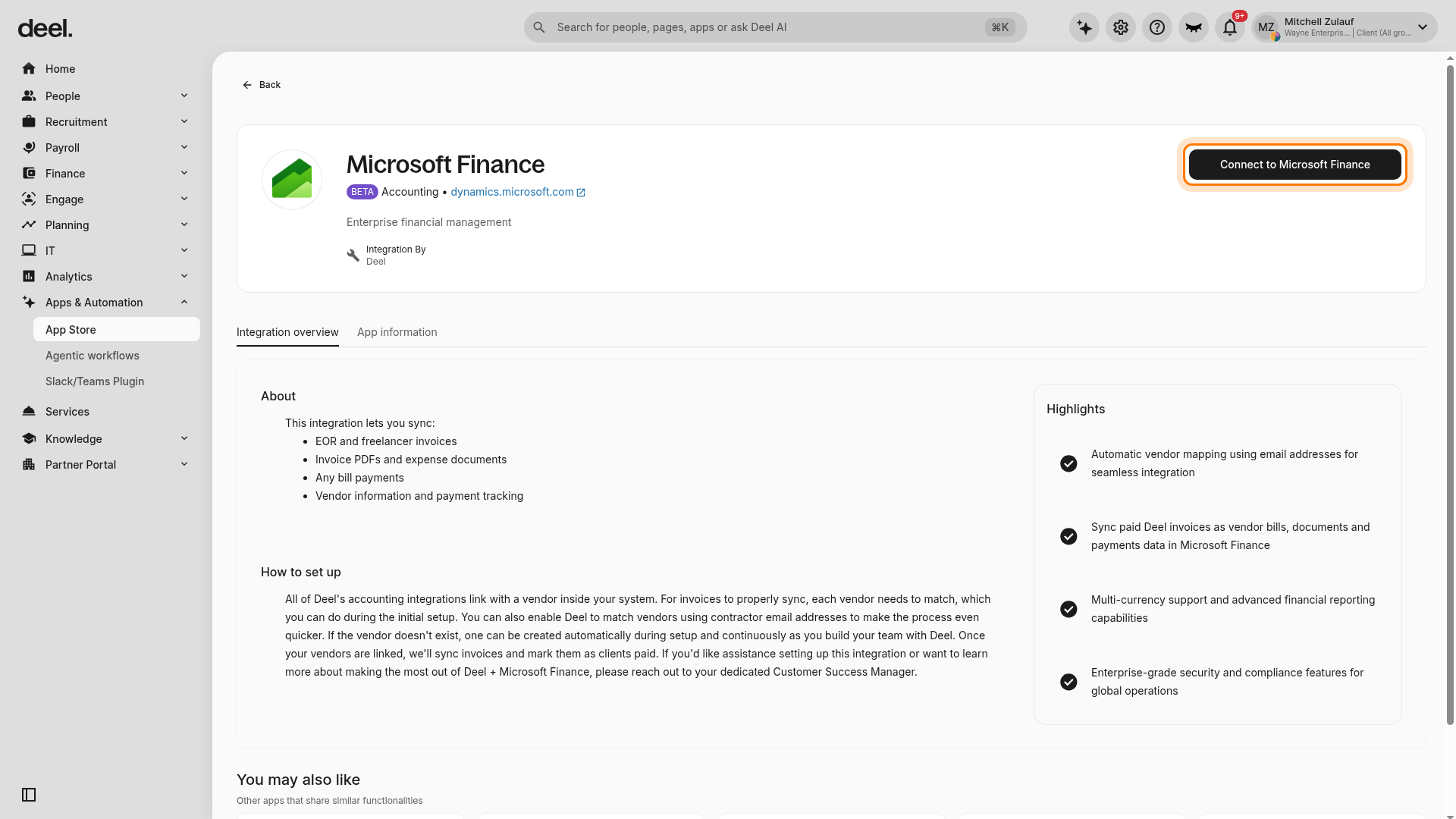Click the 'Automatic vendor mapping' highlight checkmark
Image resolution: width=1456 pixels, height=819 pixels.
point(1068,463)
